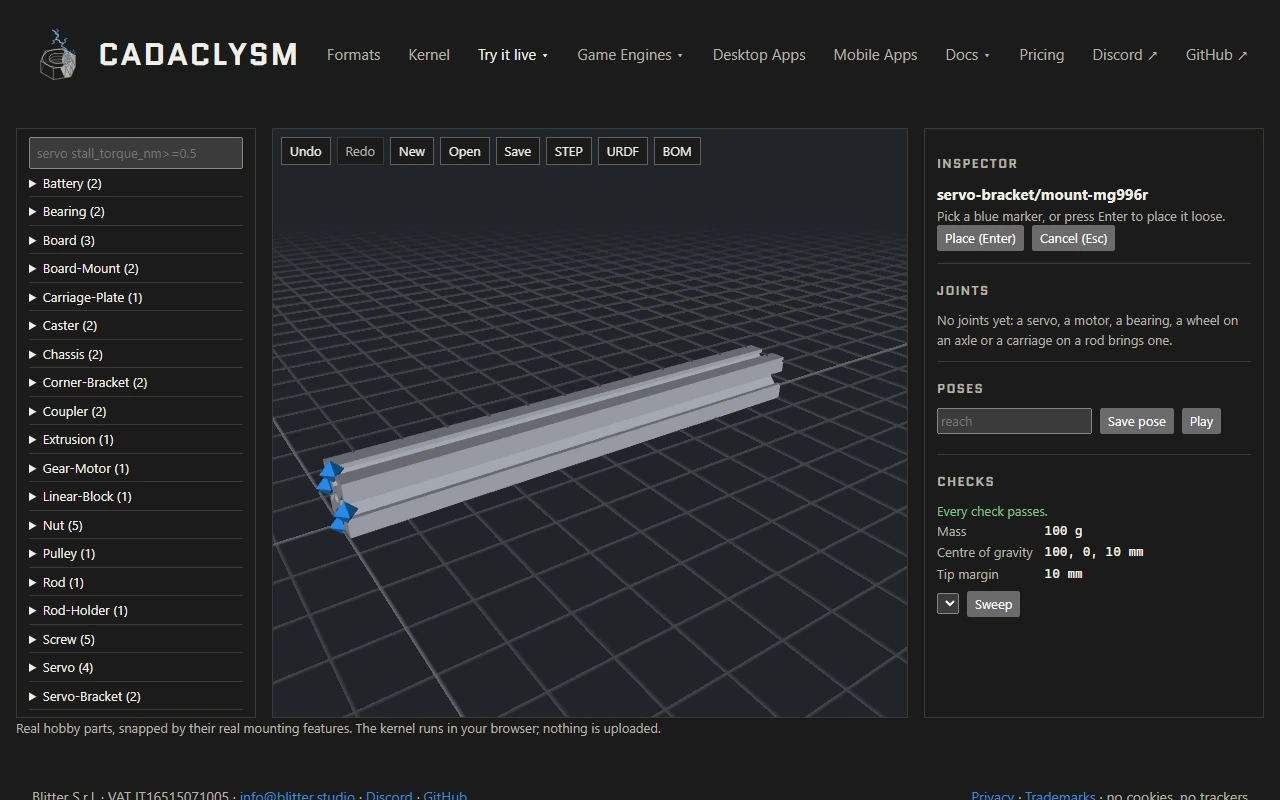
Task: Click the pose name input field
Action: click(1014, 421)
